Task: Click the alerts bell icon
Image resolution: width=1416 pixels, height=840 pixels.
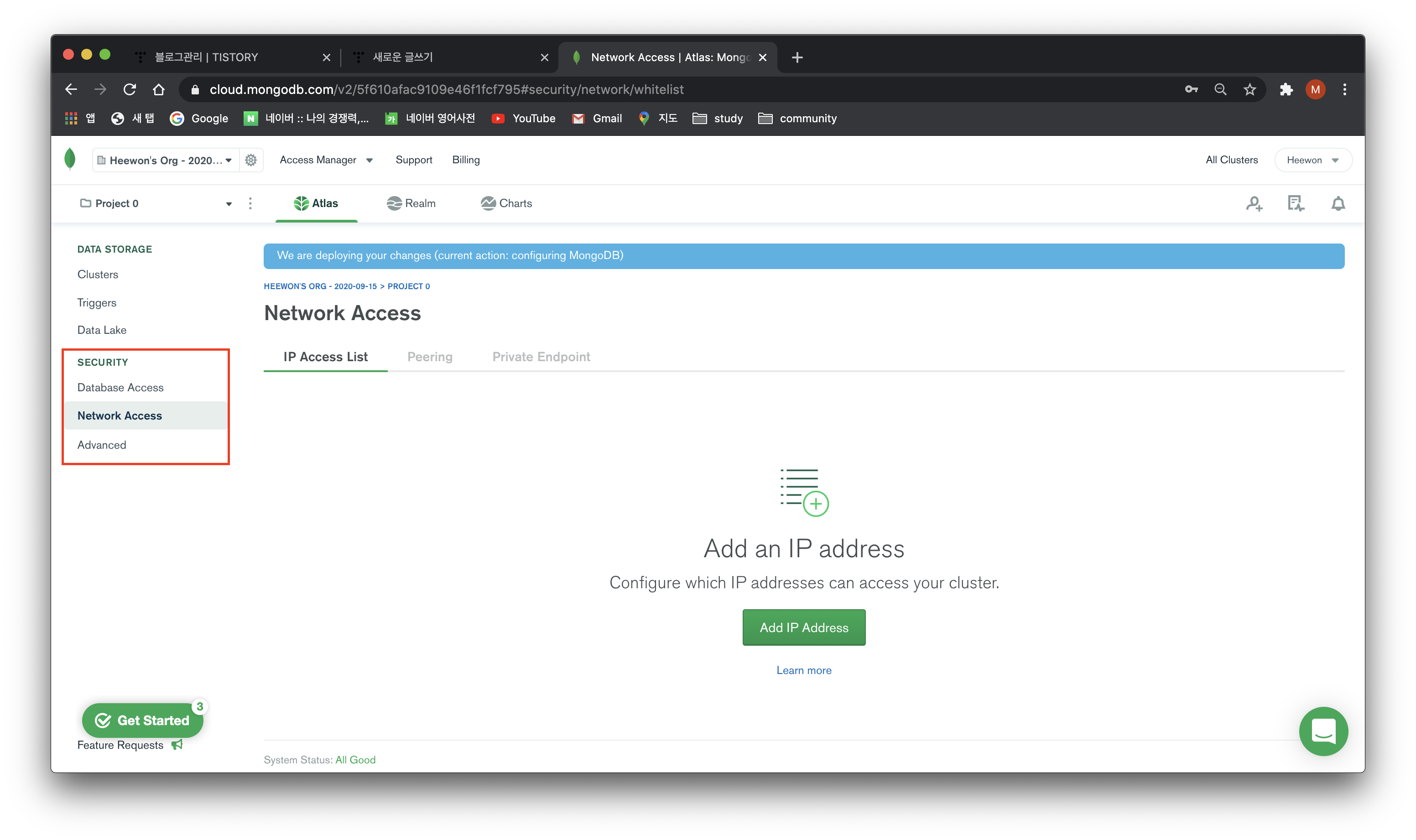Action: (x=1338, y=204)
